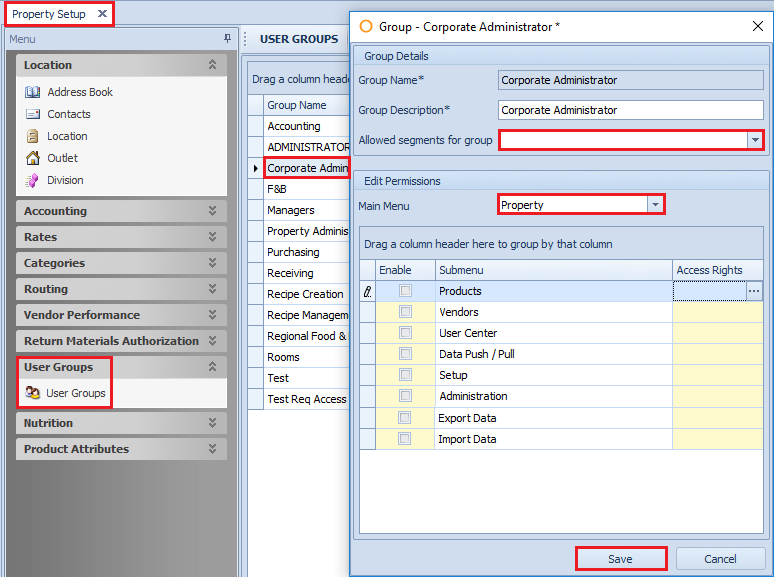
Task: Tick the Administration enable checkbox
Action: coord(405,396)
